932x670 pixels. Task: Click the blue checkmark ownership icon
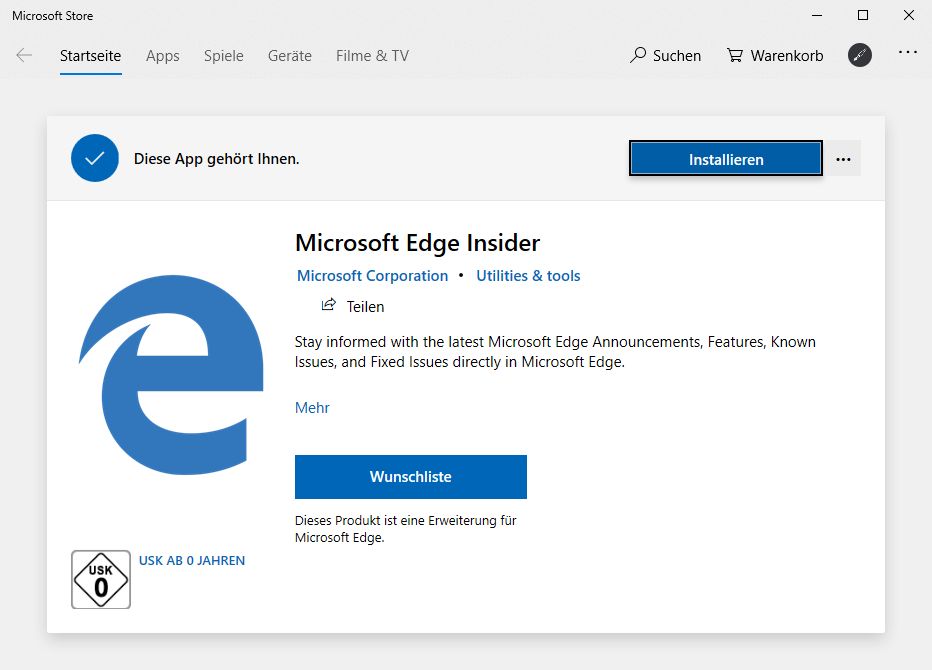(95, 158)
